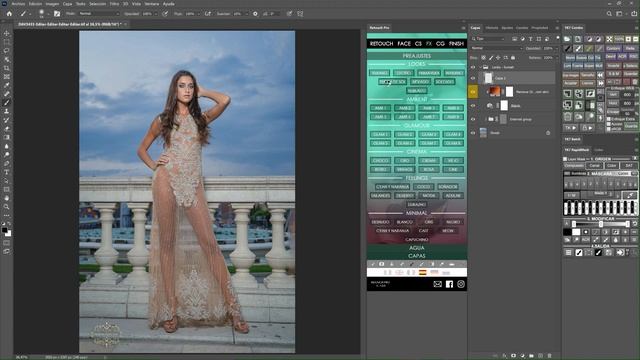The height and width of the screenshot is (360, 640).
Task: Click the TK7 forward double-arrow icon
Action: 600,83
